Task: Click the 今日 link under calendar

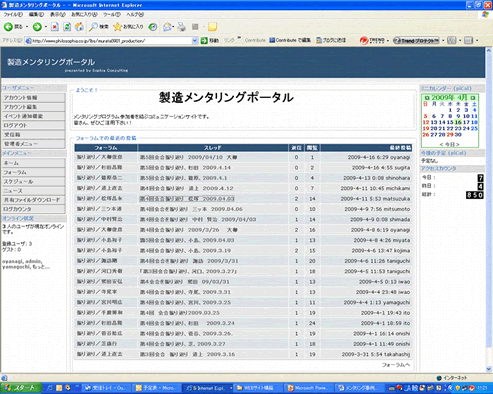Action: pos(449,144)
